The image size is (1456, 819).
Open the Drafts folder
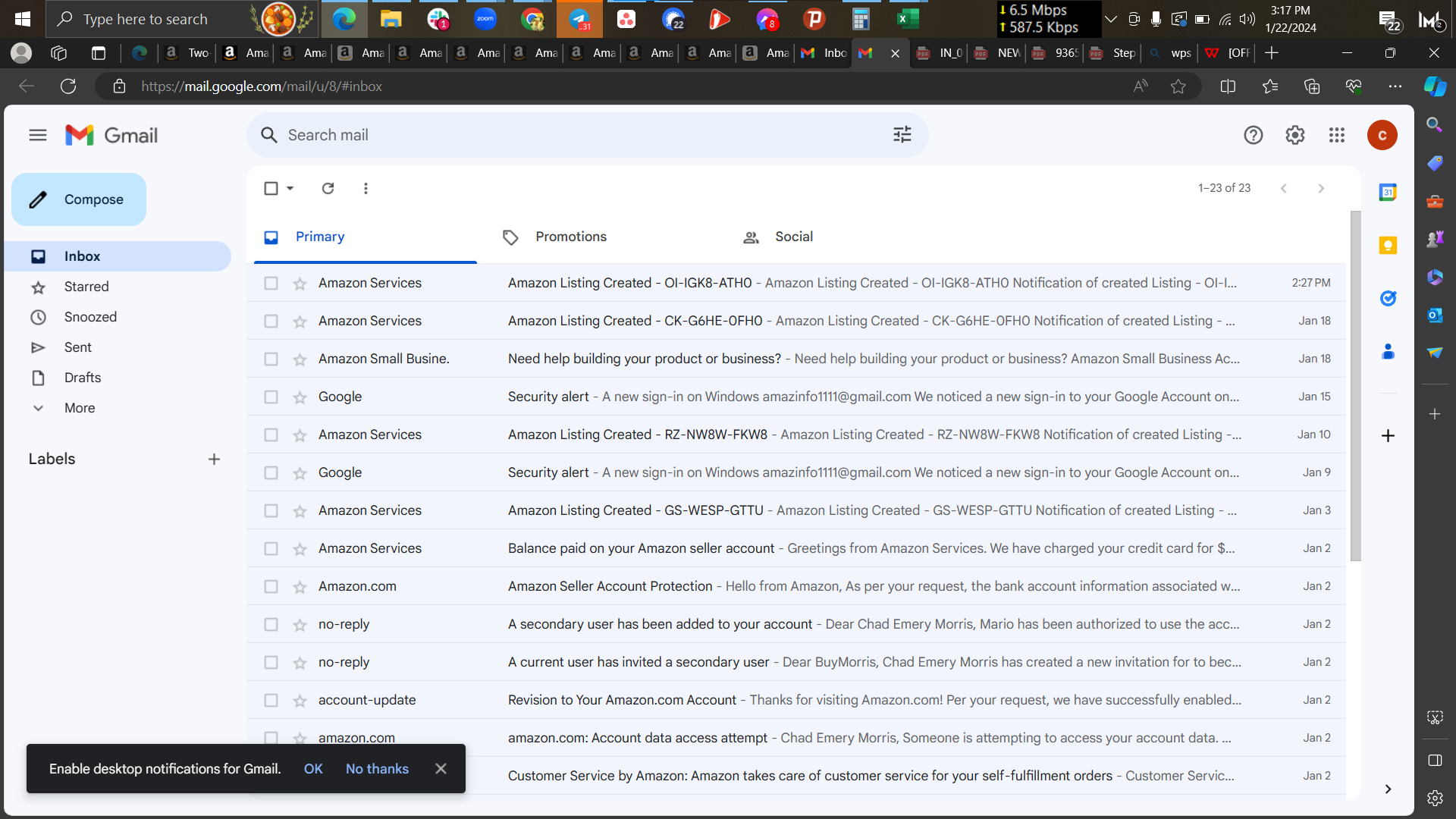click(118, 378)
